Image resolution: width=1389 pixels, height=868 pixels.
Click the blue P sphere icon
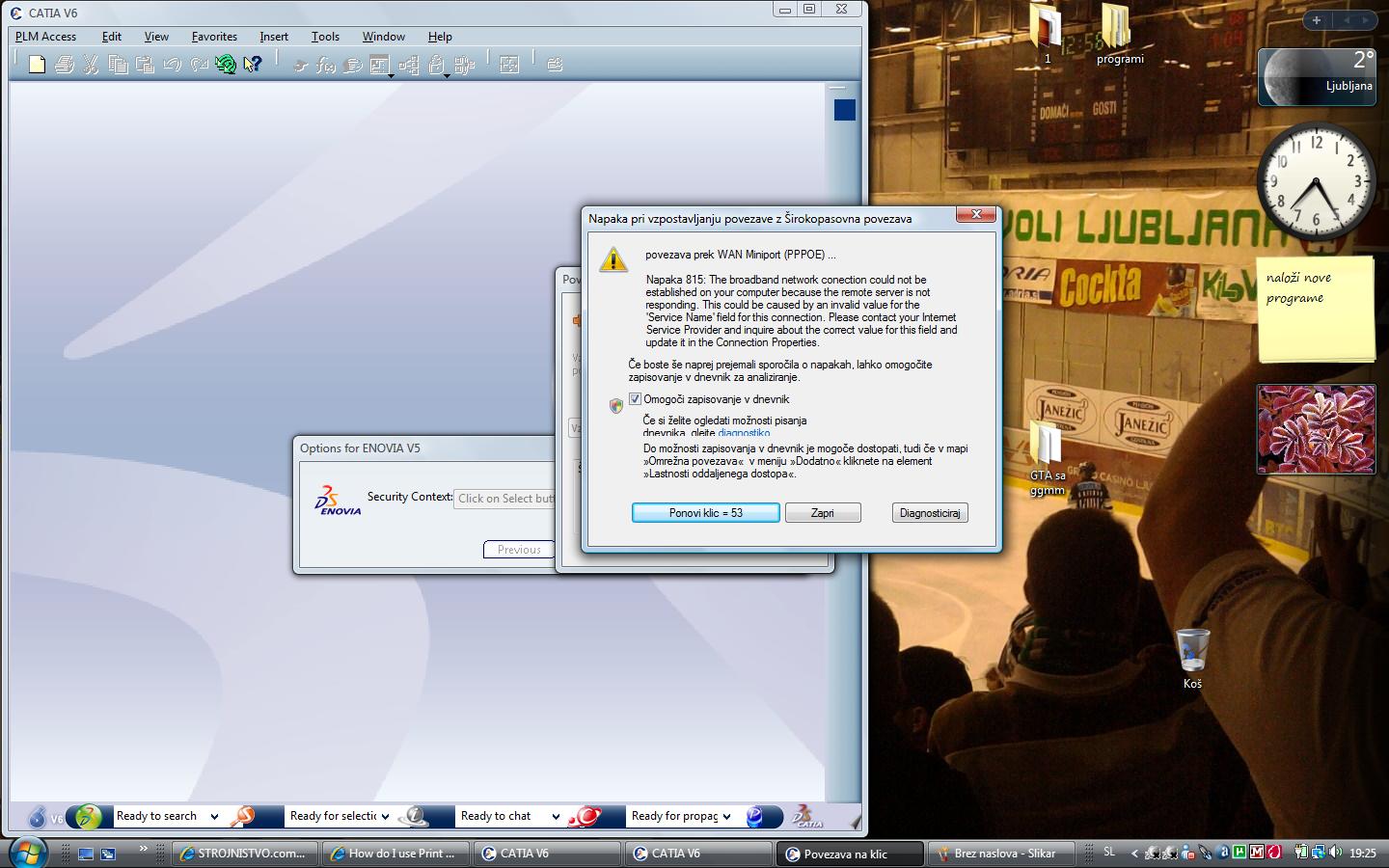(755, 817)
